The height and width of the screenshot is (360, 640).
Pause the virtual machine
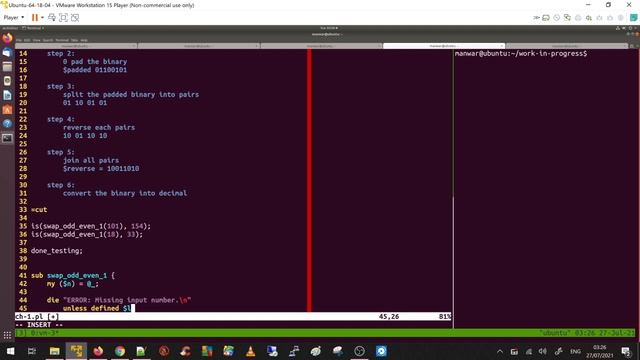[35, 18]
